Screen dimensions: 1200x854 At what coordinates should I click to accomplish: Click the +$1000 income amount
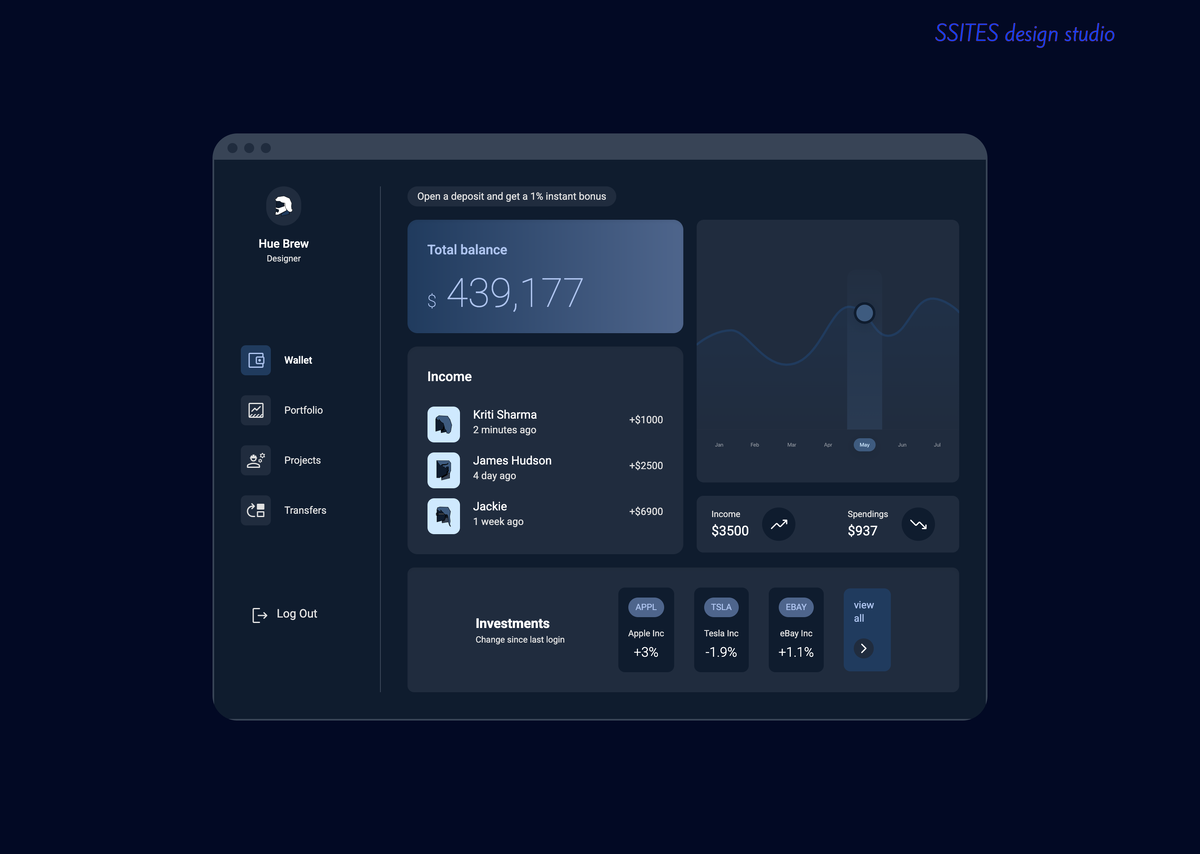(646, 420)
